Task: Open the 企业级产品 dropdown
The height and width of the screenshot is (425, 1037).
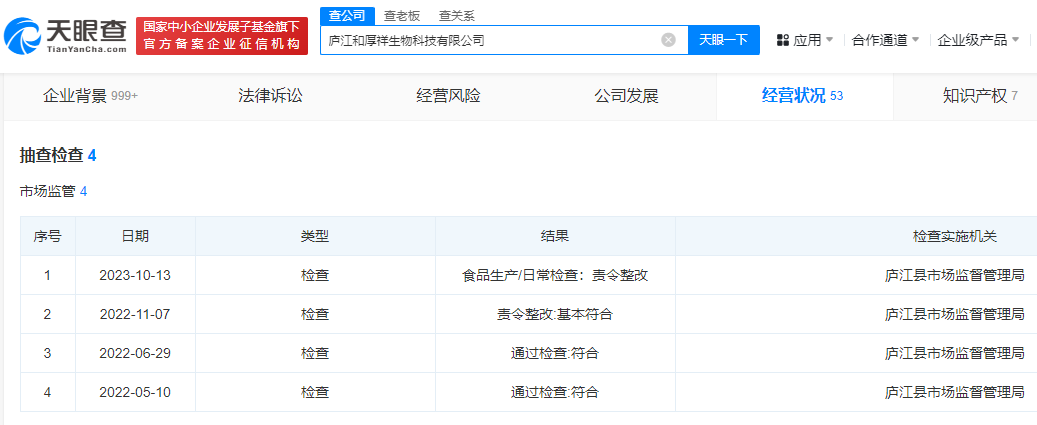Action: (978, 40)
